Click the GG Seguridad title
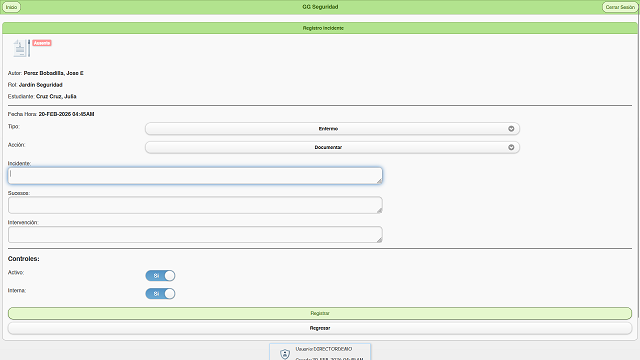 tap(320, 7)
